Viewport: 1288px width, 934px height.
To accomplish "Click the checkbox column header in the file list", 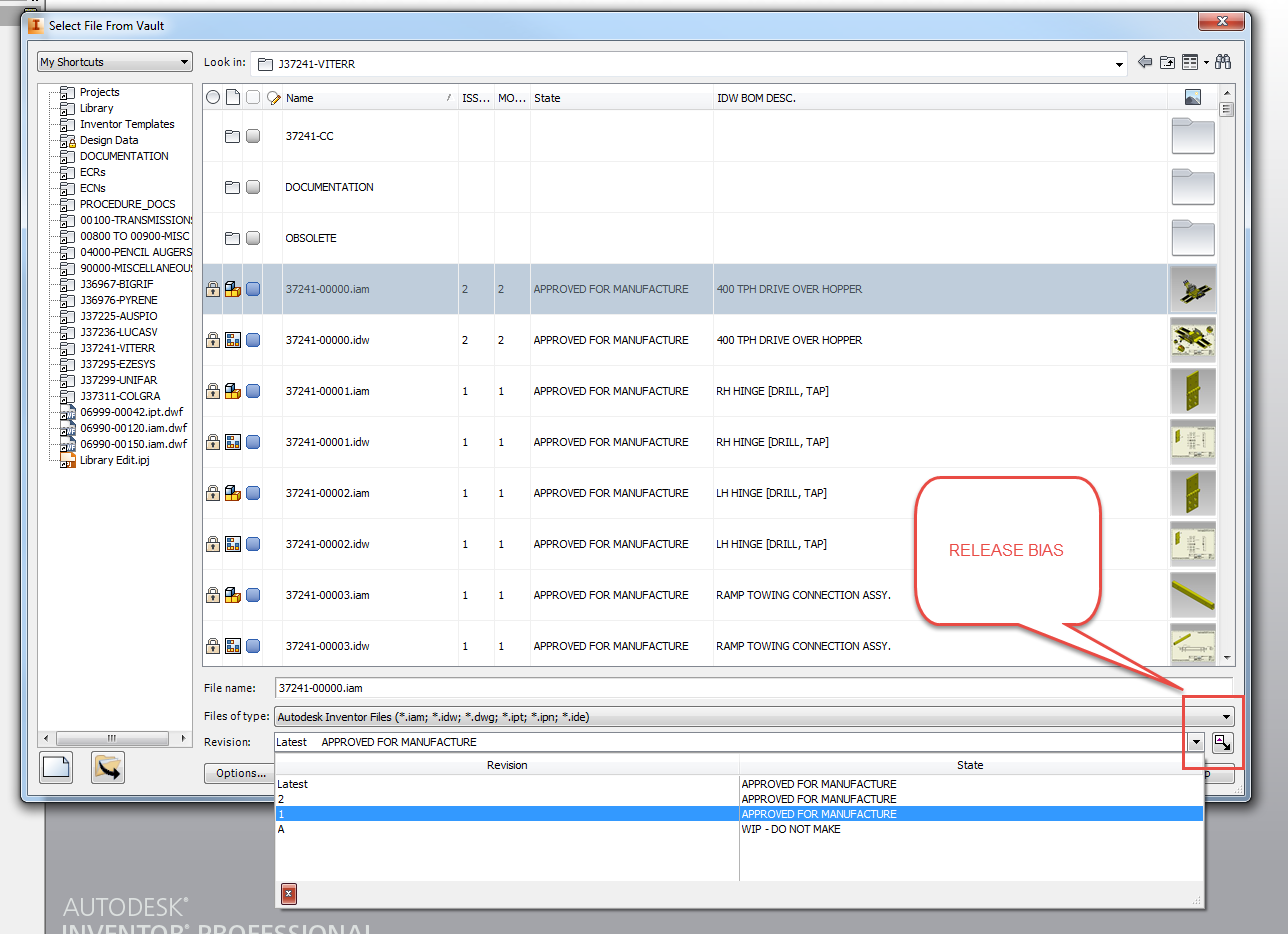I will tap(252, 97).
